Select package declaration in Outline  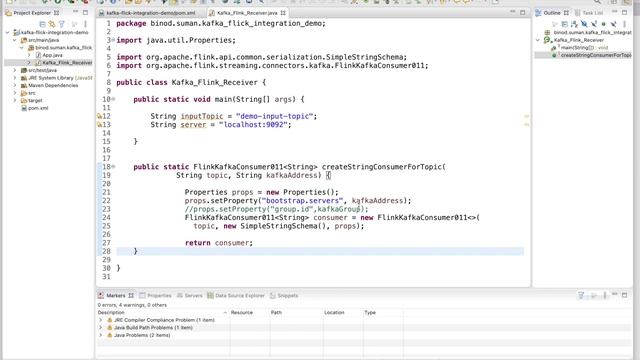[592, 32]
